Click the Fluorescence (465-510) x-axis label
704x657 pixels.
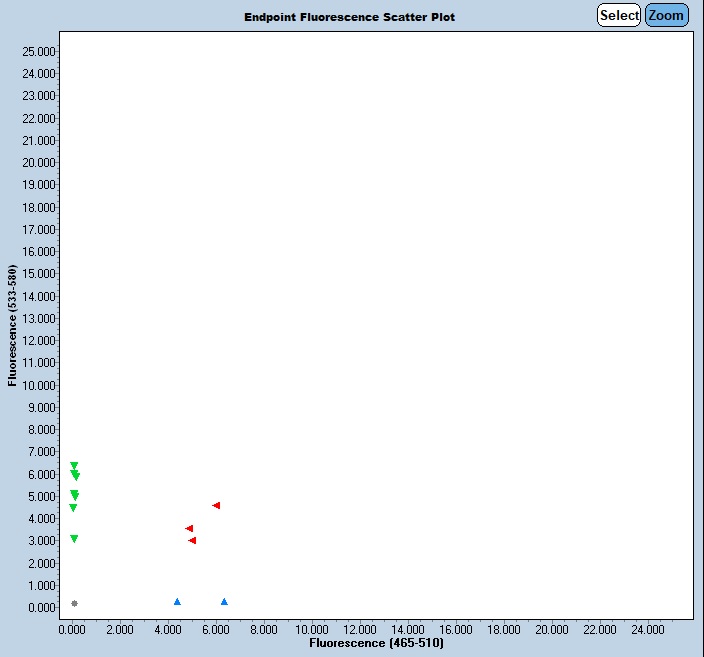(376, 643)
